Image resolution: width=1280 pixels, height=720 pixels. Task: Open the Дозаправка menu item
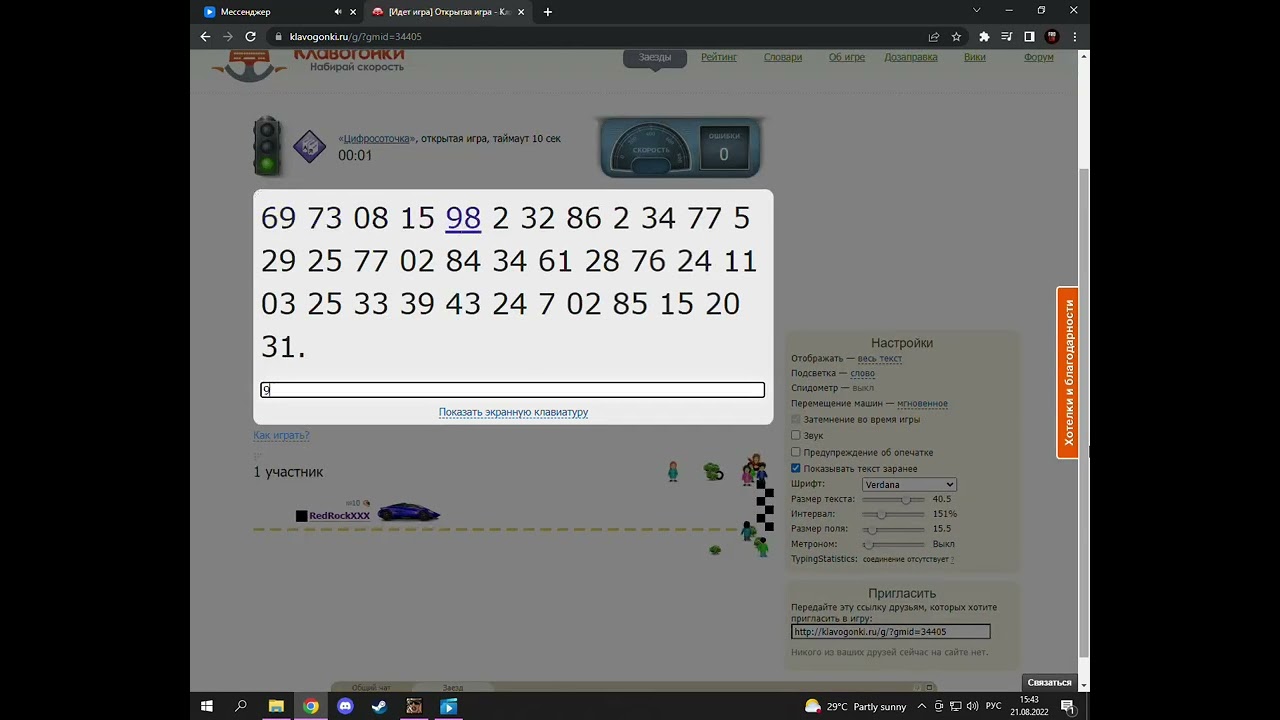pos(911,57)
